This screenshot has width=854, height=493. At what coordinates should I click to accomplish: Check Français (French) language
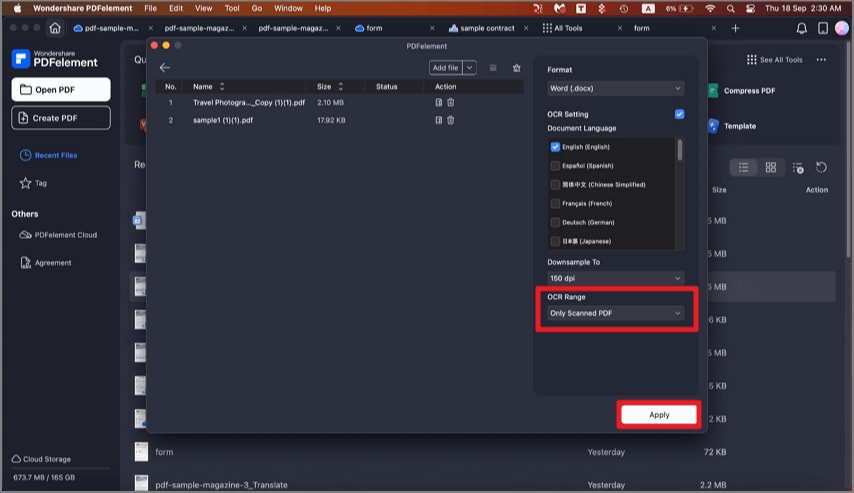point(555,203)
